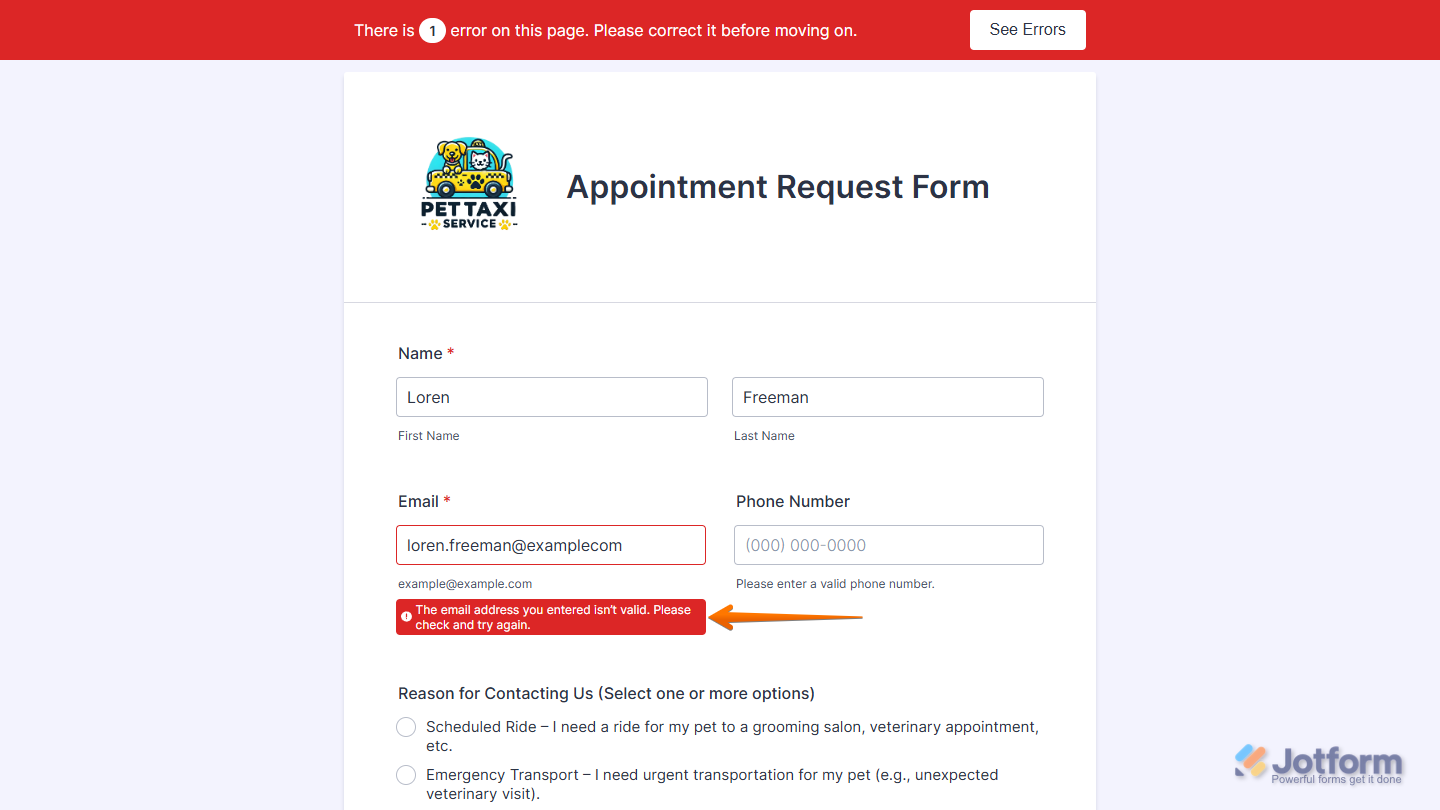Click the Appointment Request Form heading
The height and width of the screenshot is (810, 1440).
777,187
